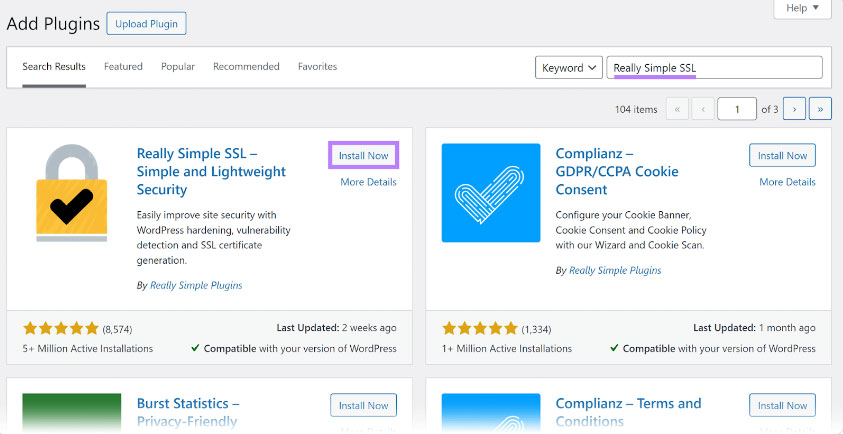Open the Favorites tab
The image size is (843, 434).
pos(317,67)
